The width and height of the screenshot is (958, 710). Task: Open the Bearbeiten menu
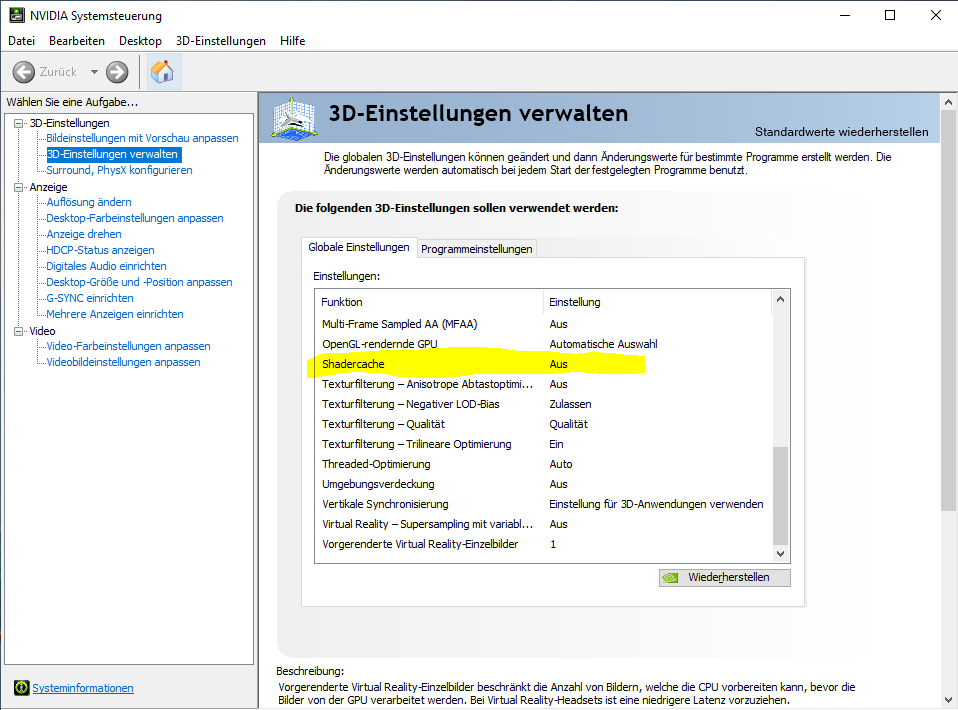point(77,41)
